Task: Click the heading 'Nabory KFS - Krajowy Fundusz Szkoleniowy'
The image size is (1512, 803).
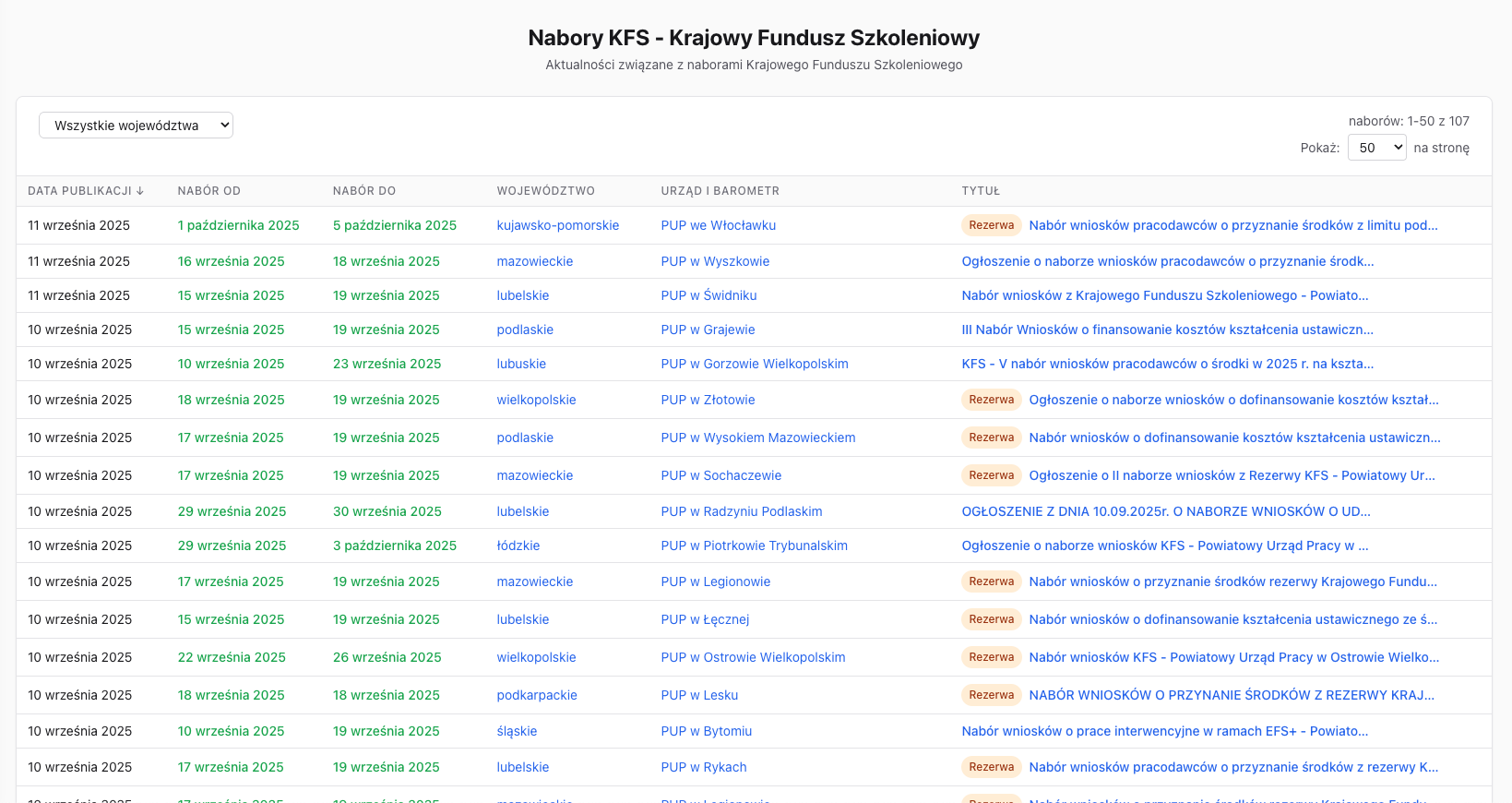Action: click(754, 38)
